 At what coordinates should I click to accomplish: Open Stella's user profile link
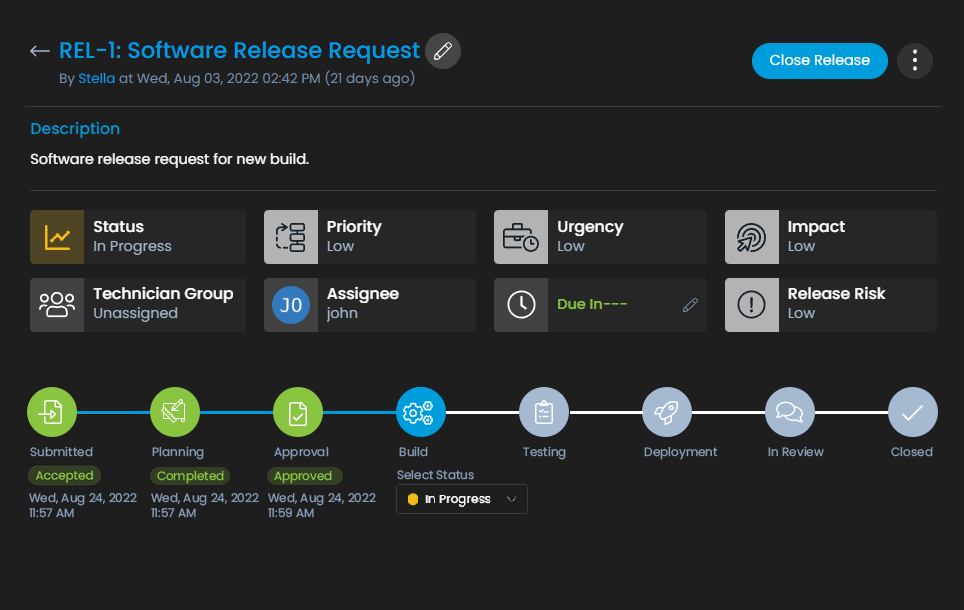96,78
